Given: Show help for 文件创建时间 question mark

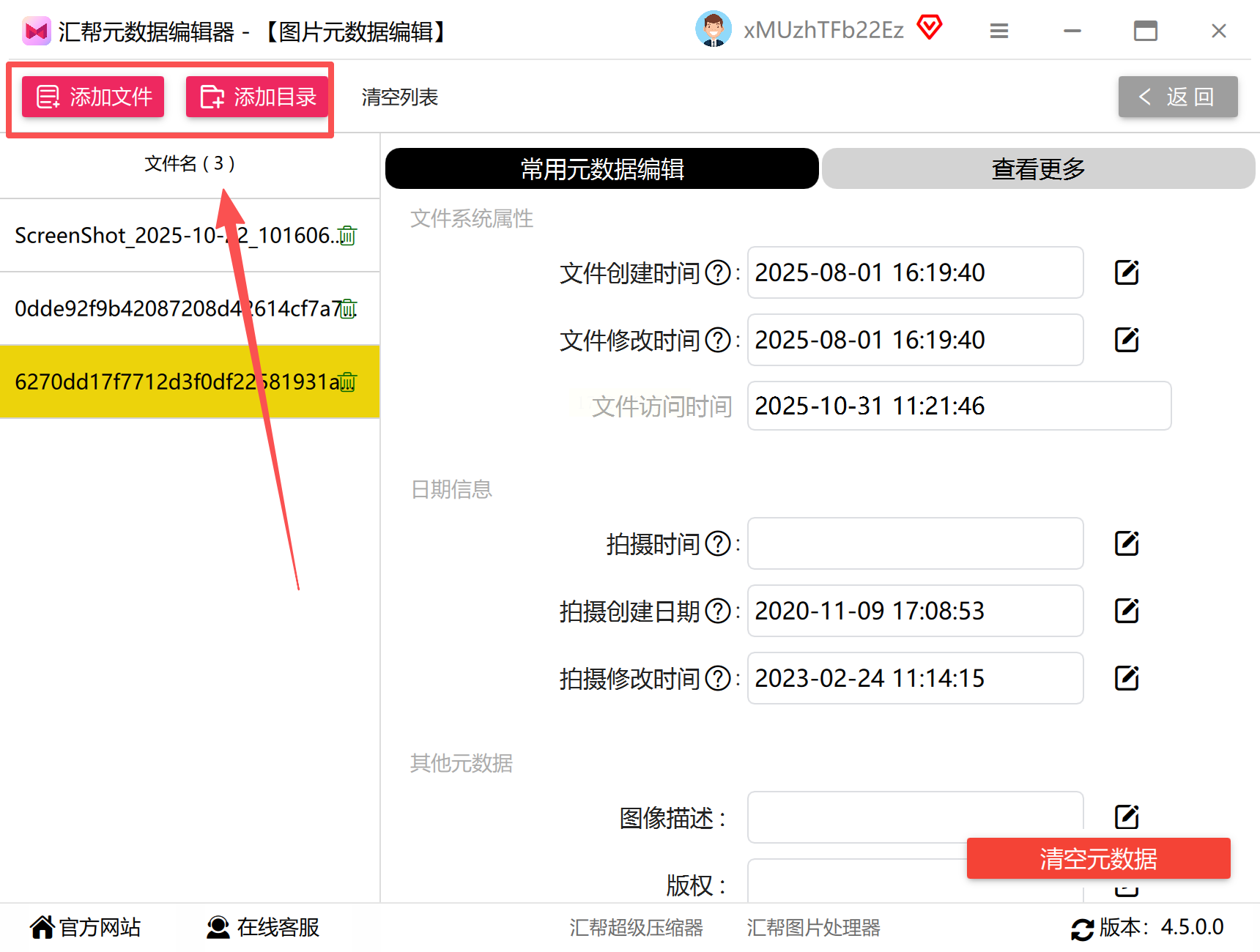Looking at the screenshot, I should click(x=718, y=273).
